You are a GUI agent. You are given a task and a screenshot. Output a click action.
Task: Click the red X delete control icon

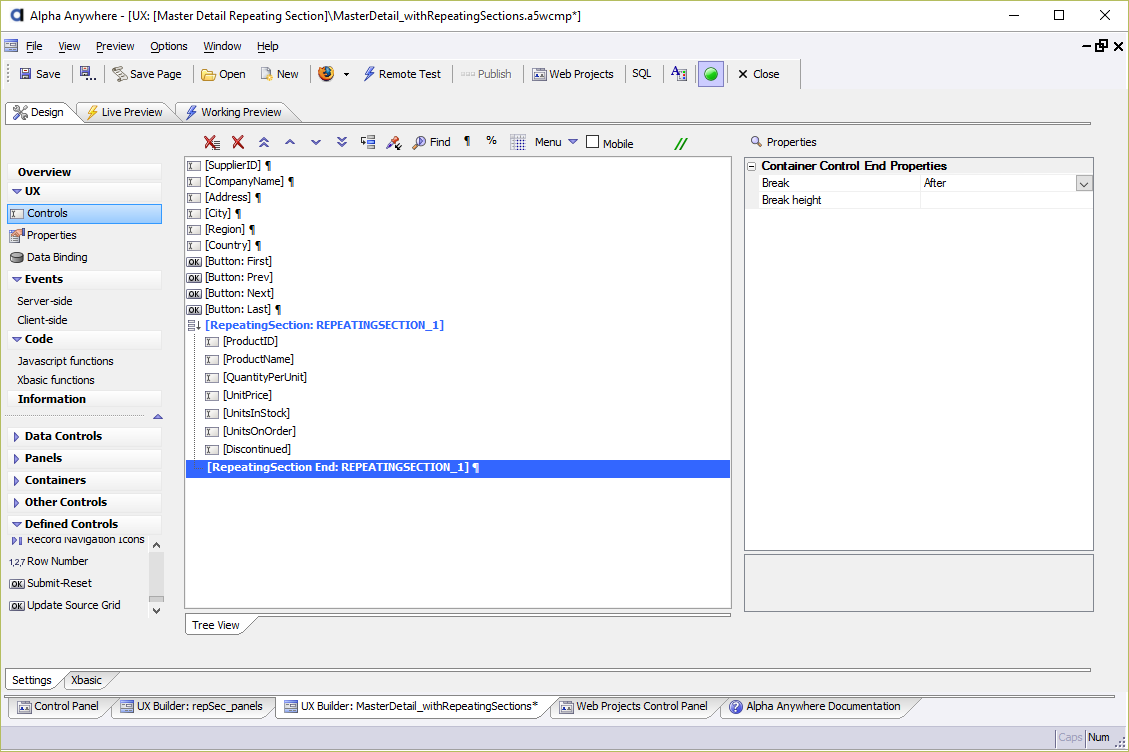click(238, 143)
